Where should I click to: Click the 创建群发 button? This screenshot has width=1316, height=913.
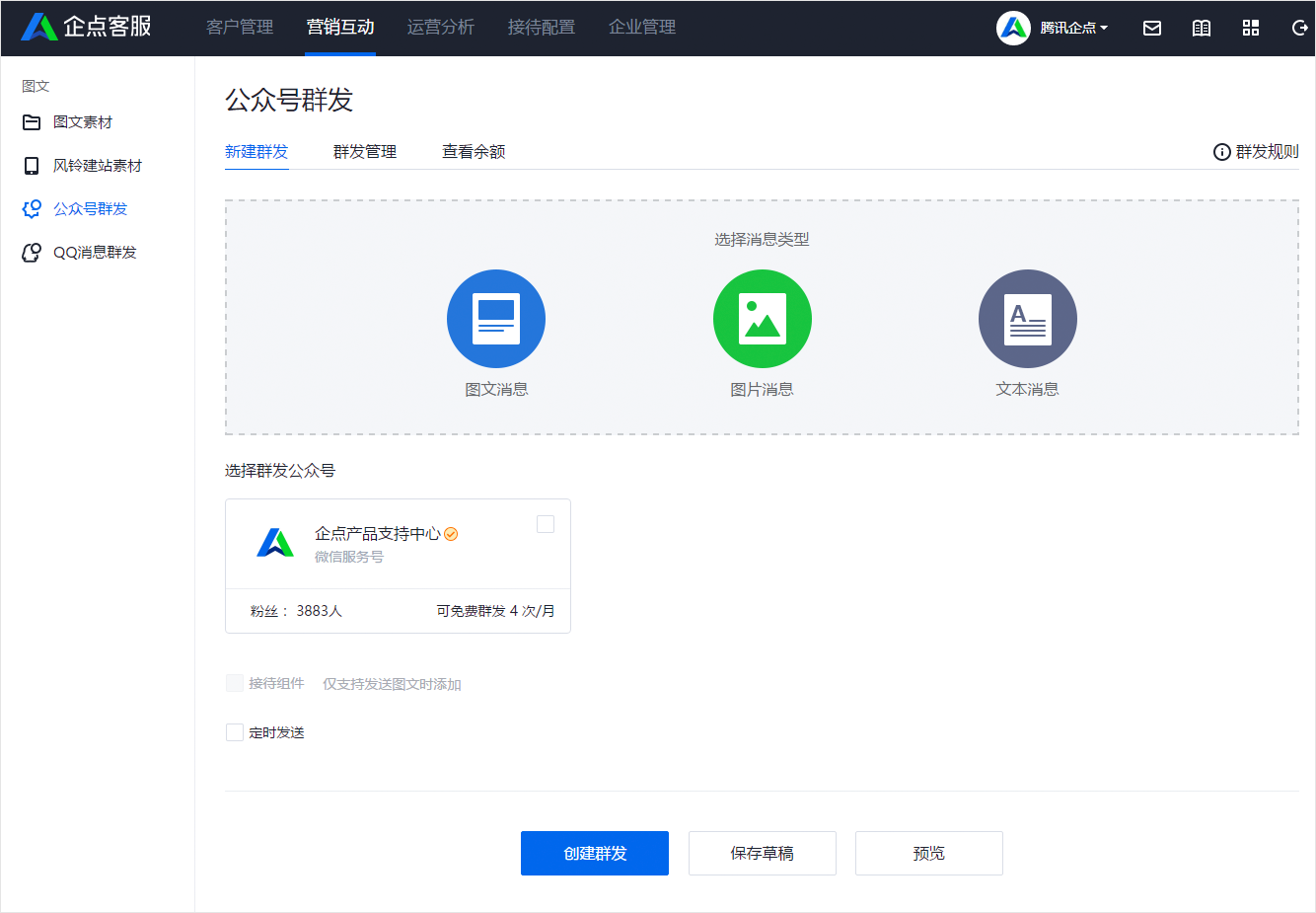pos(595,853)
